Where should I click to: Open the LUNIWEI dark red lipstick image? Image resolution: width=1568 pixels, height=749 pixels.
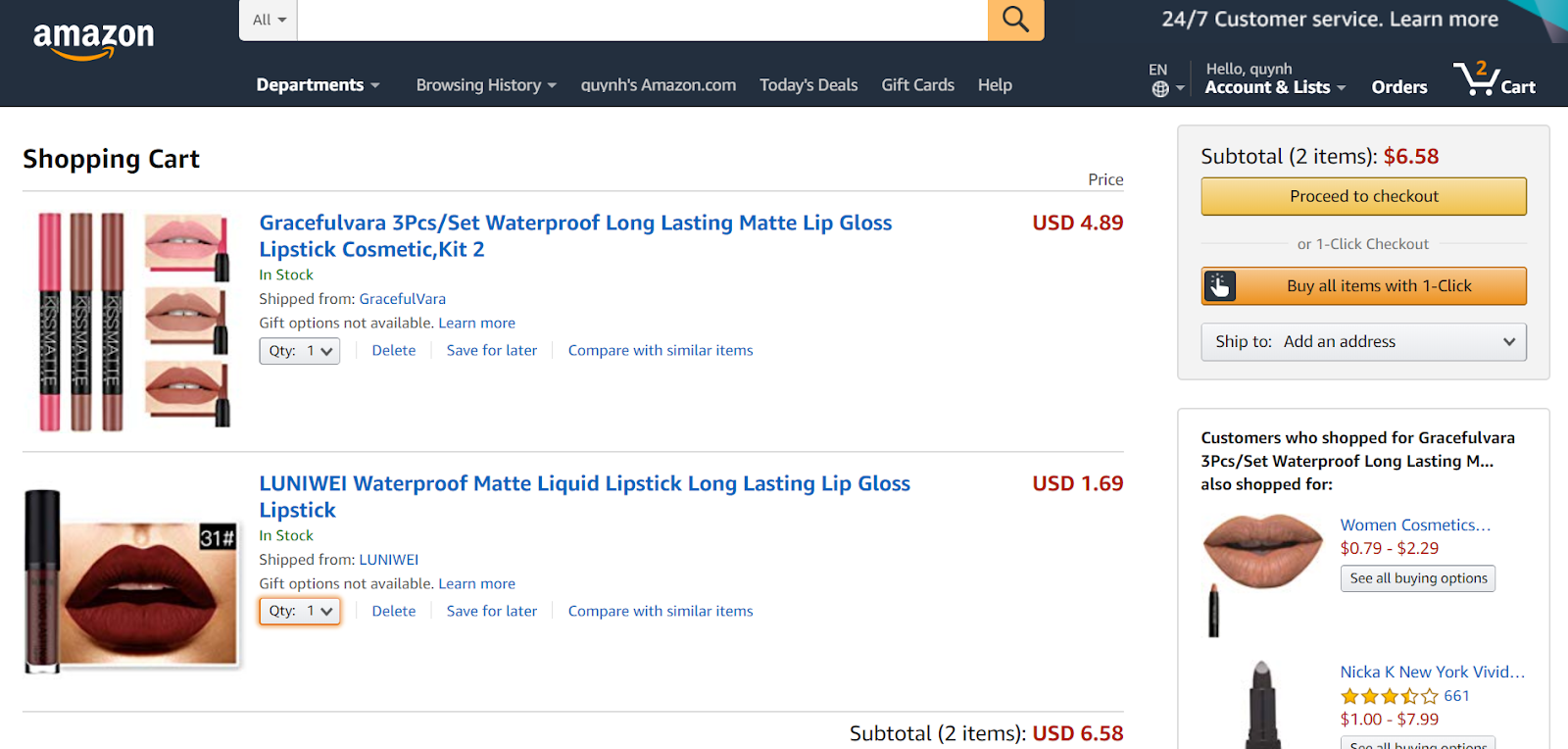pos(131,581)
